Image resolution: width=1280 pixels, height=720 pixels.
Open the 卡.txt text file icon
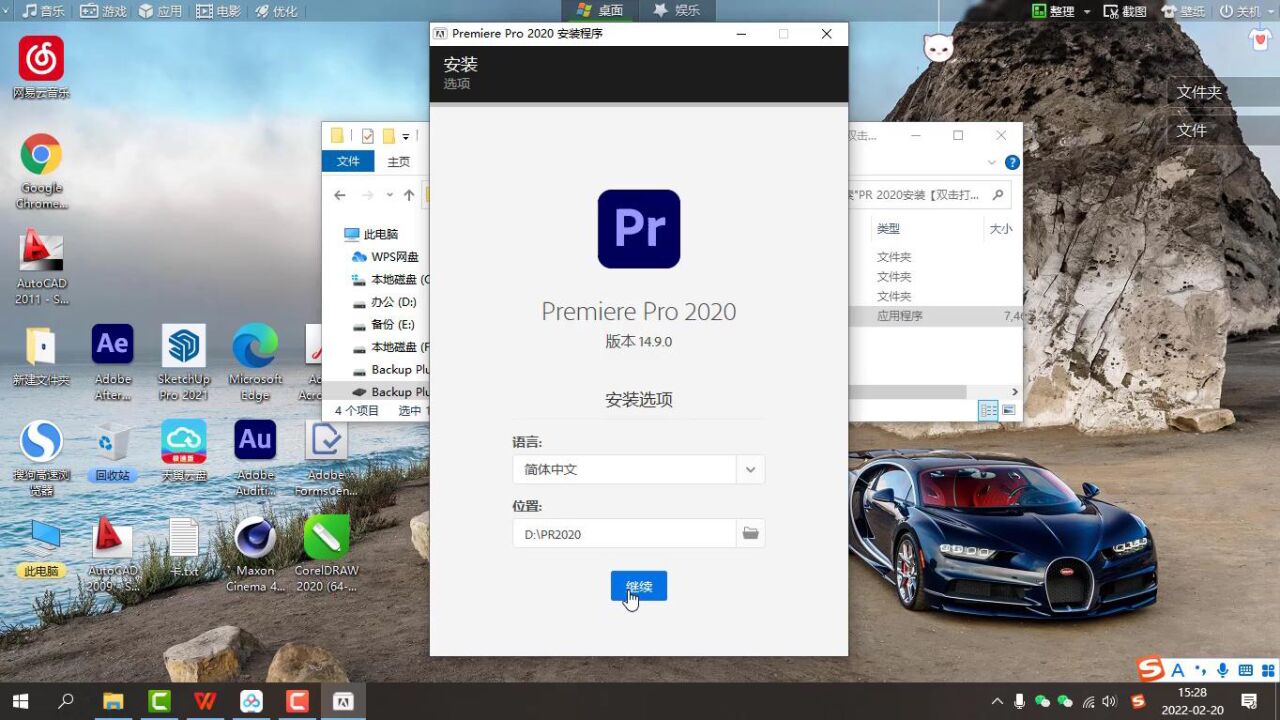(184, 548)
